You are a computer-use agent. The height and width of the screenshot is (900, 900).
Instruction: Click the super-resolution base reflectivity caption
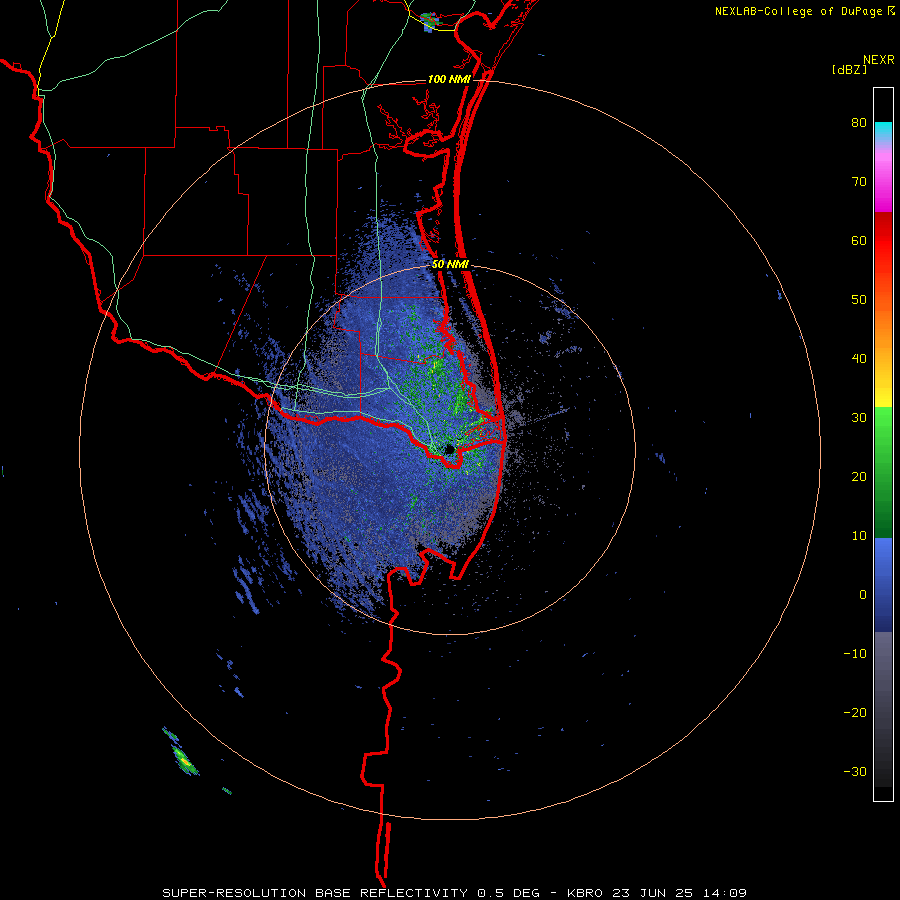(x=454, y=893)
